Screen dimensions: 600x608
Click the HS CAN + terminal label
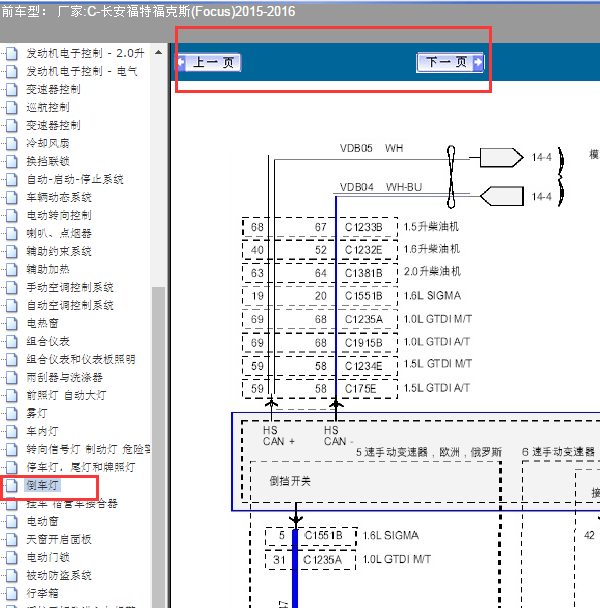point(279,436)
